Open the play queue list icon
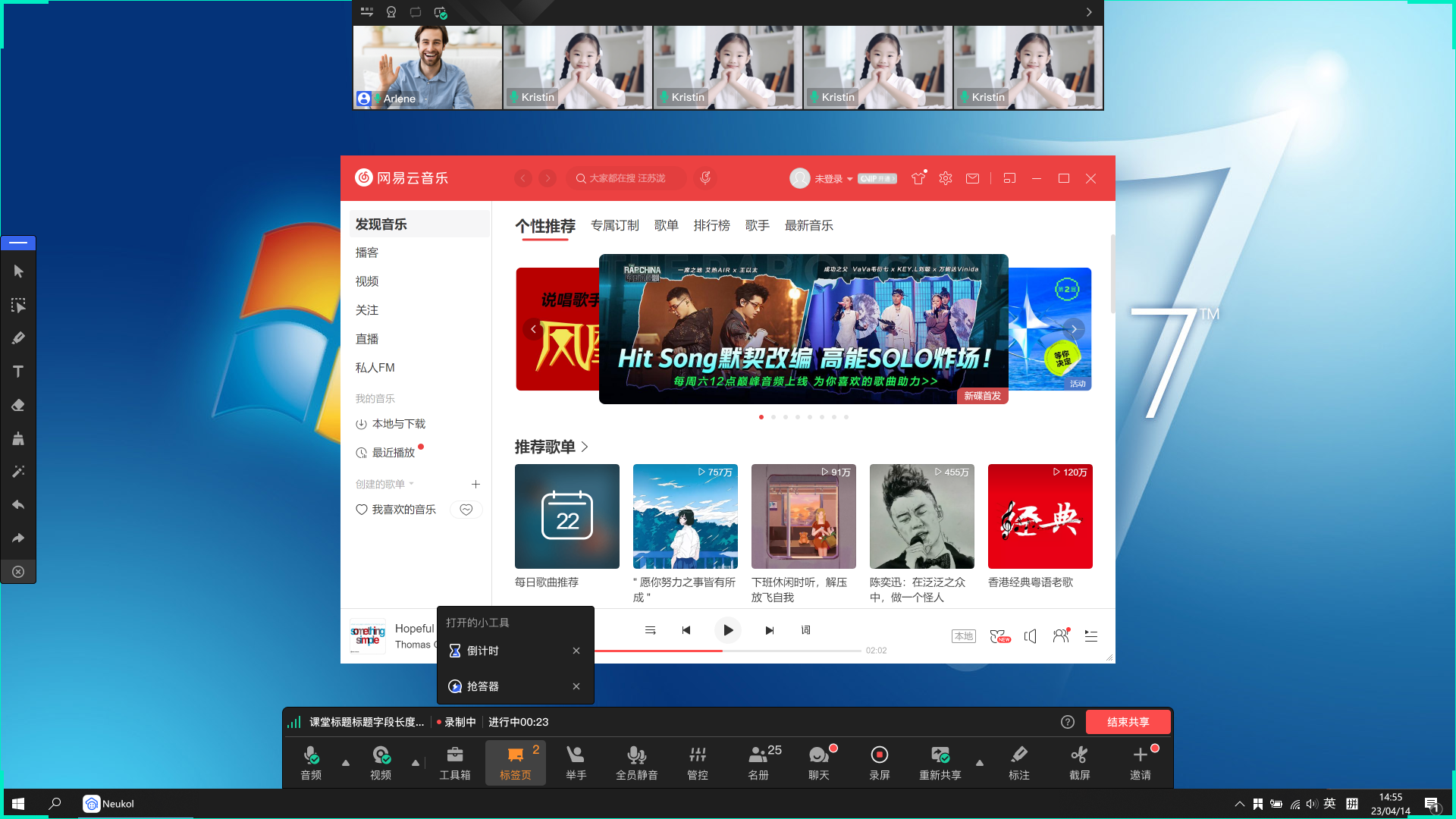1456x819 pixels. [1091, 636]
